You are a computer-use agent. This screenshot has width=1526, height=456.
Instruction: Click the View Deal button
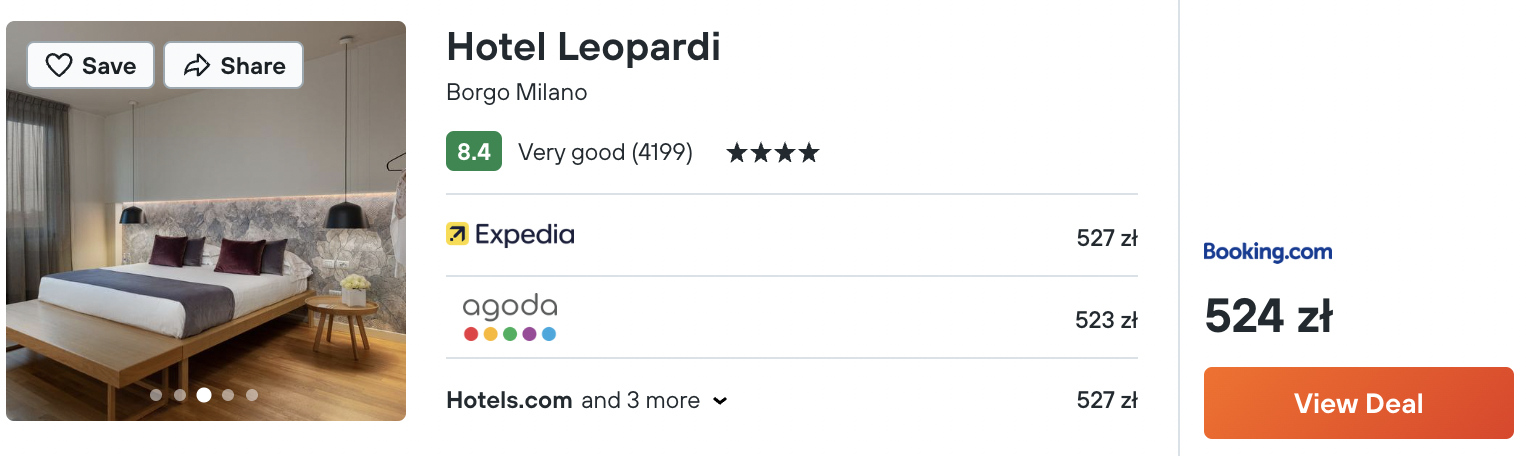coord(1358,403)
